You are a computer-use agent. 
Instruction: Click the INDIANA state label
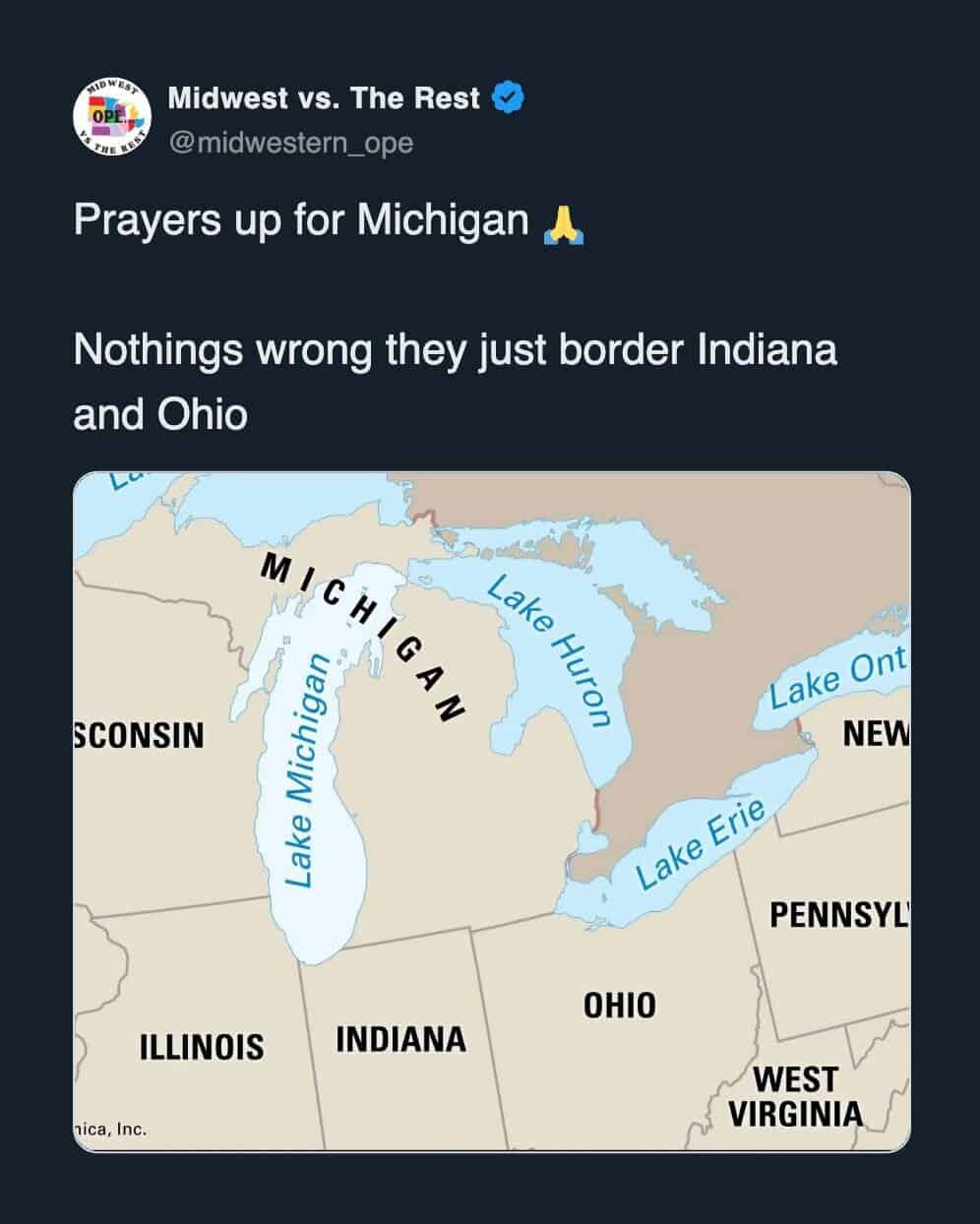coord(400,1039)
